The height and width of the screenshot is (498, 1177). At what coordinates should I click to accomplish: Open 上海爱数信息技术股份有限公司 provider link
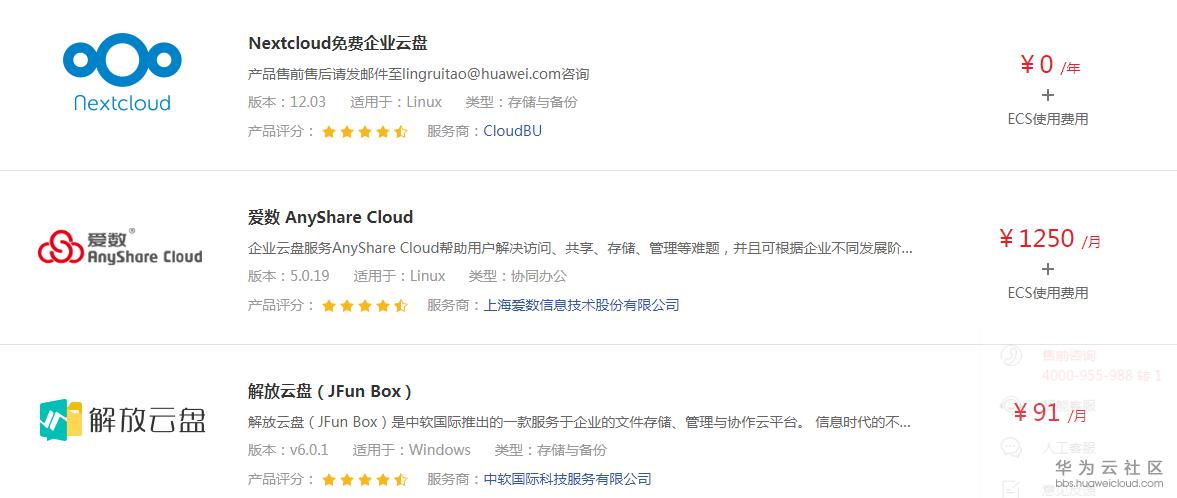click(581, 305)
